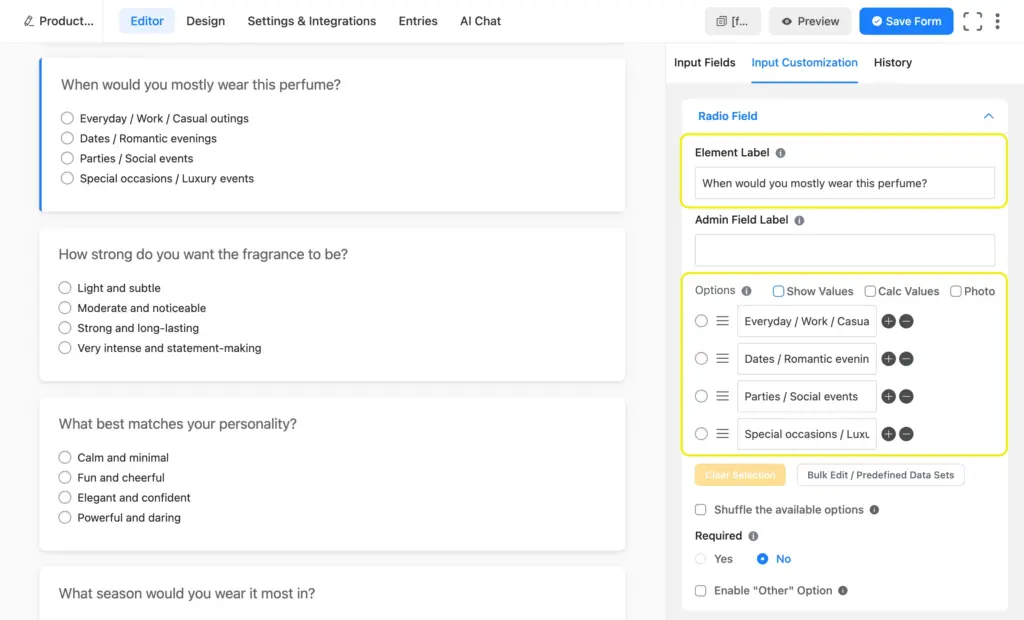Viewport: 1024px width, 620px height.
Task: Click the Everyday / Work / Casua option input
Action: 807,321
